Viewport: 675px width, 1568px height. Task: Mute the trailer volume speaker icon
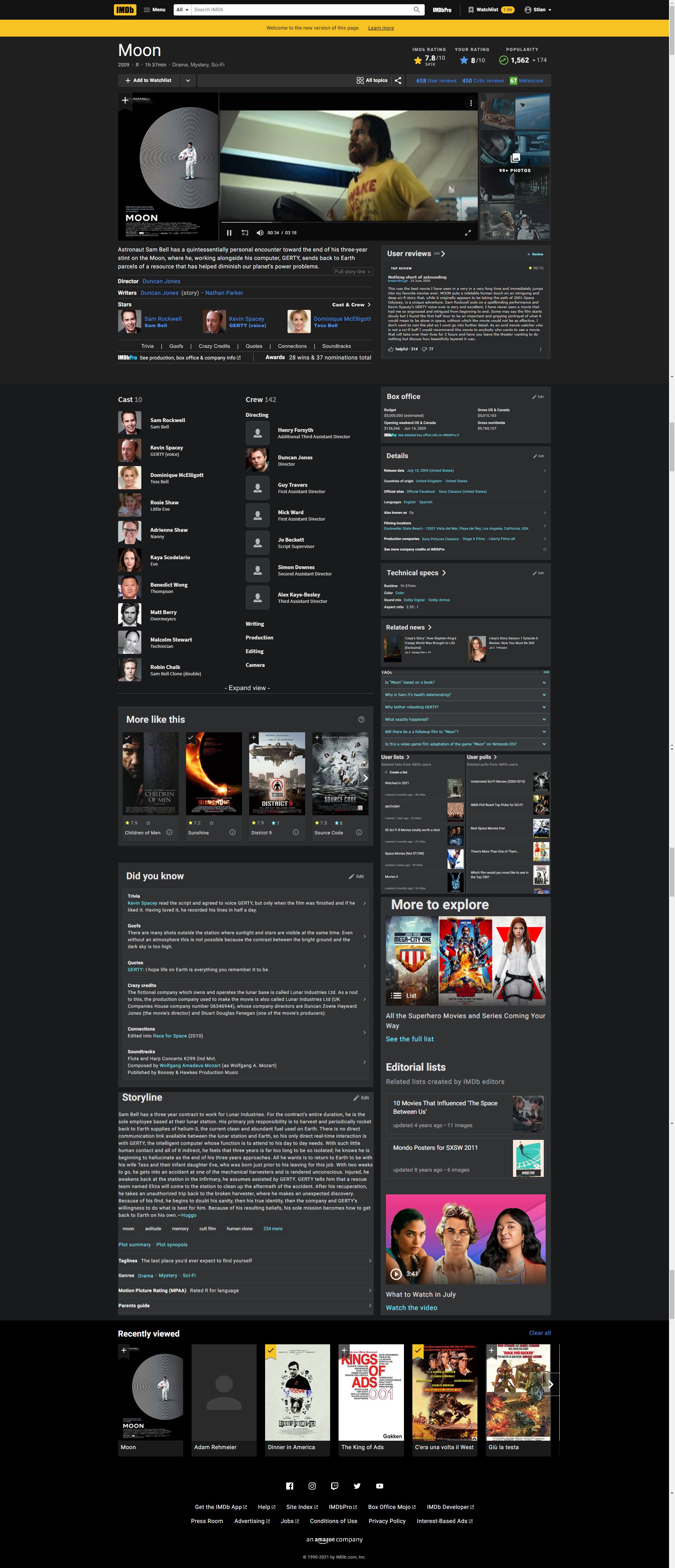click(260, 232)
